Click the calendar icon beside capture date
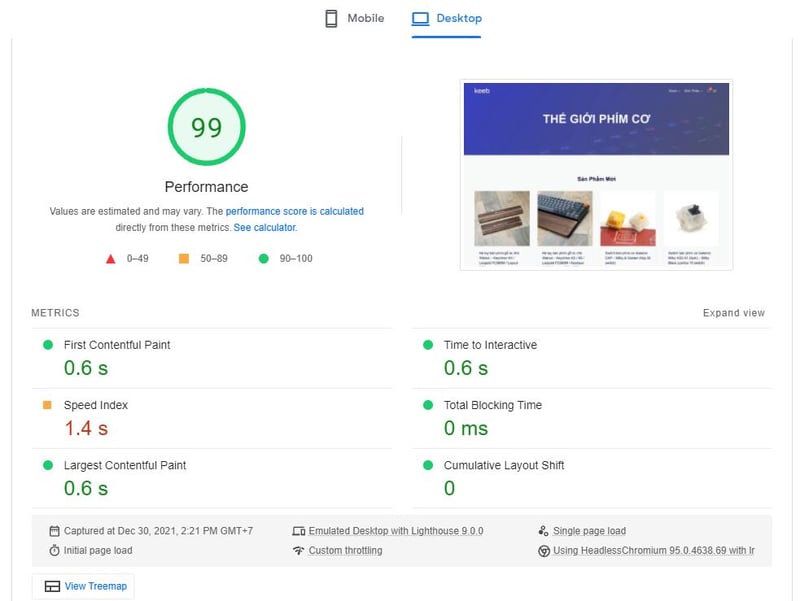Screen dimensions: 800x601 [x=55, y=531]
